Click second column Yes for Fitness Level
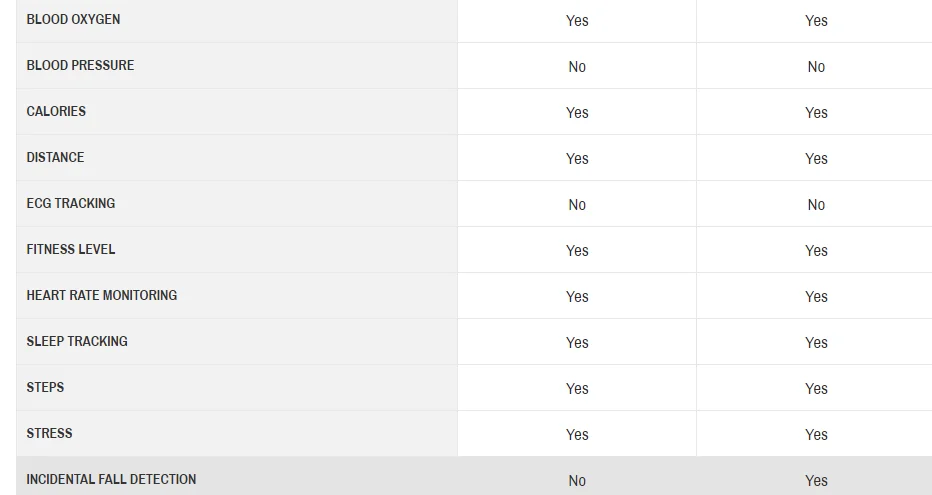Viewport: 932px width, 495px height. [x=816, y=251]
